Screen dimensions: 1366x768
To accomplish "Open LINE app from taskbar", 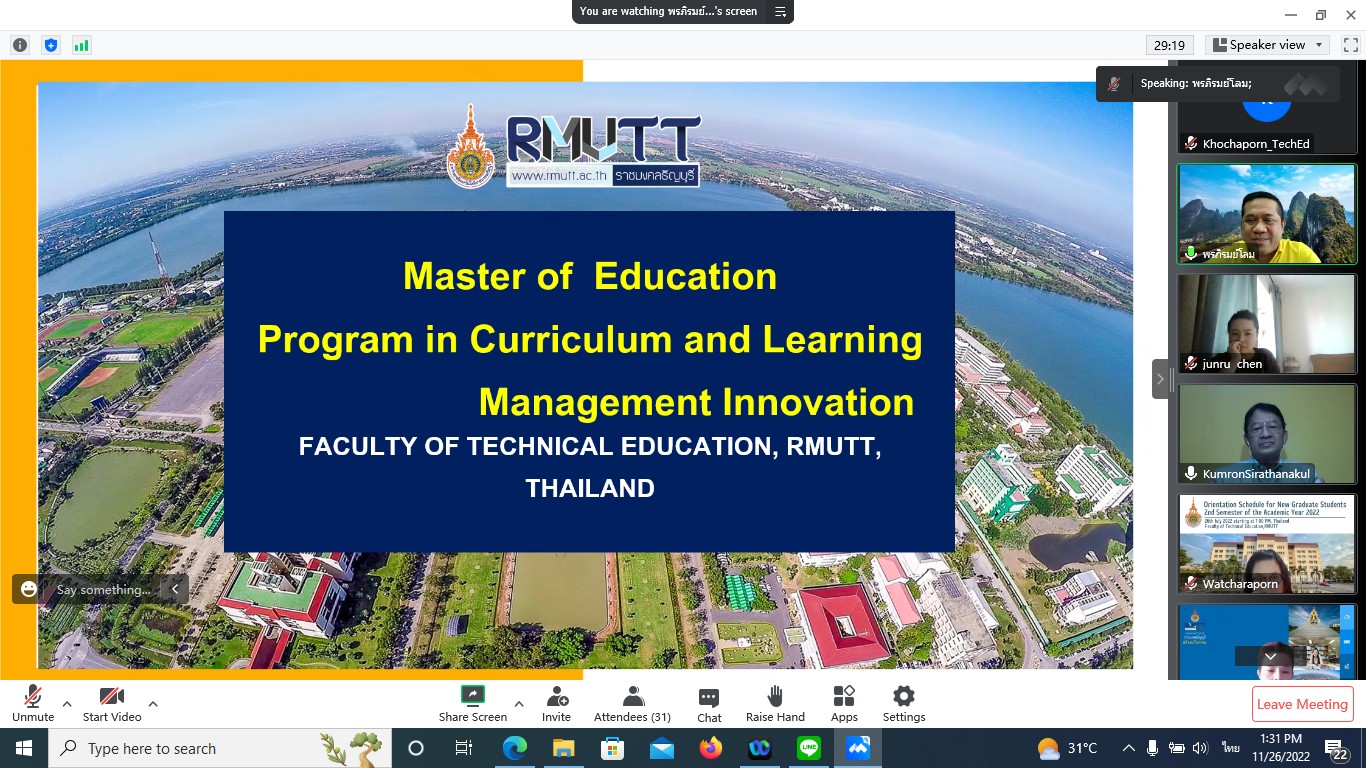I will [x=809, y=748].
